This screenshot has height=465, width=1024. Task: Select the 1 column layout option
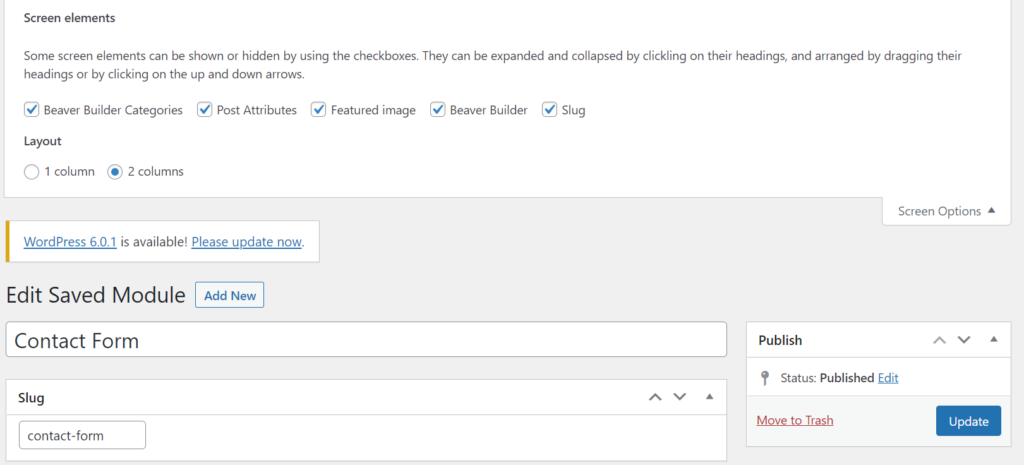point(31,172)
